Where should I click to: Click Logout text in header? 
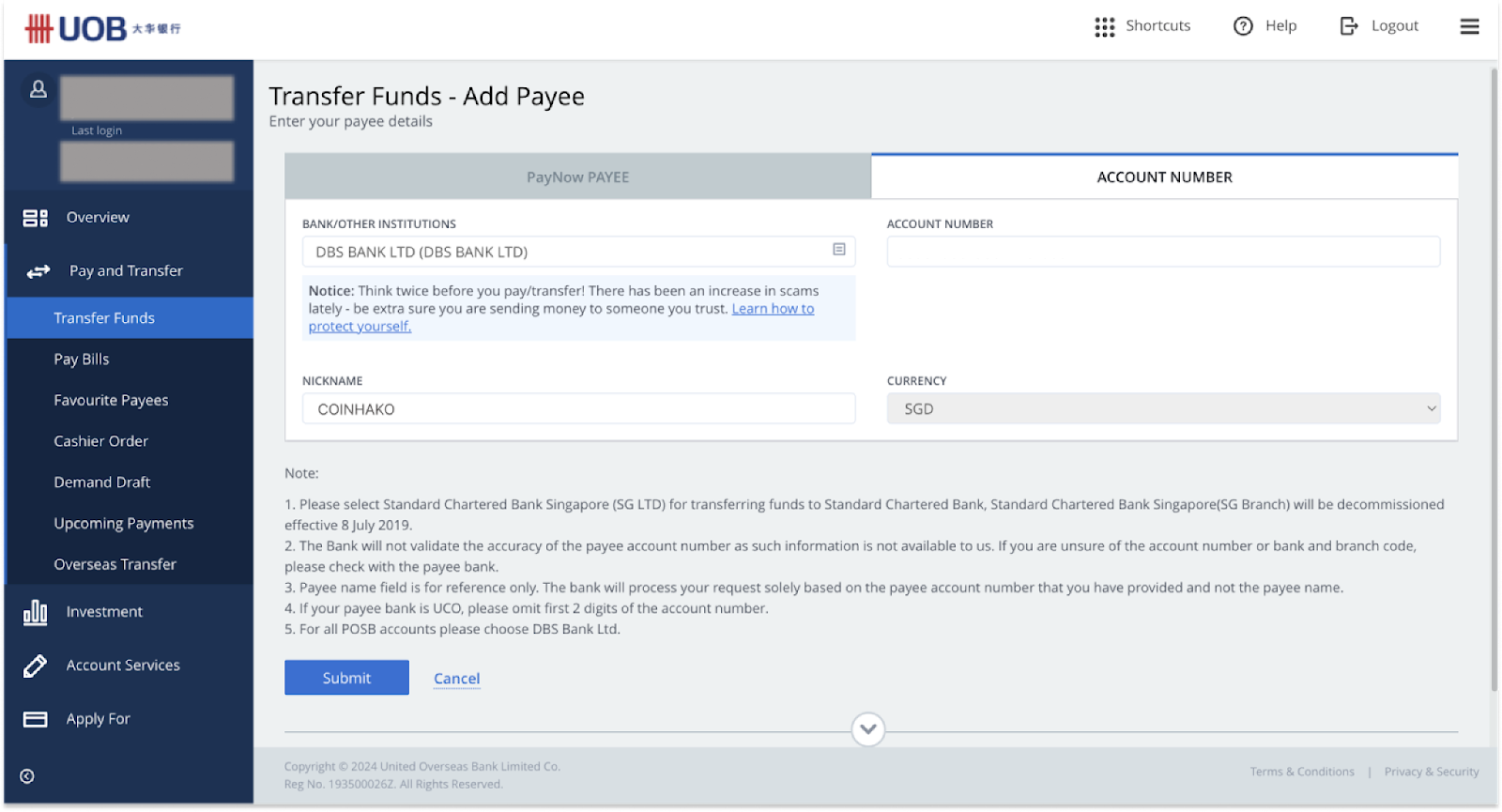point(1395,26)
